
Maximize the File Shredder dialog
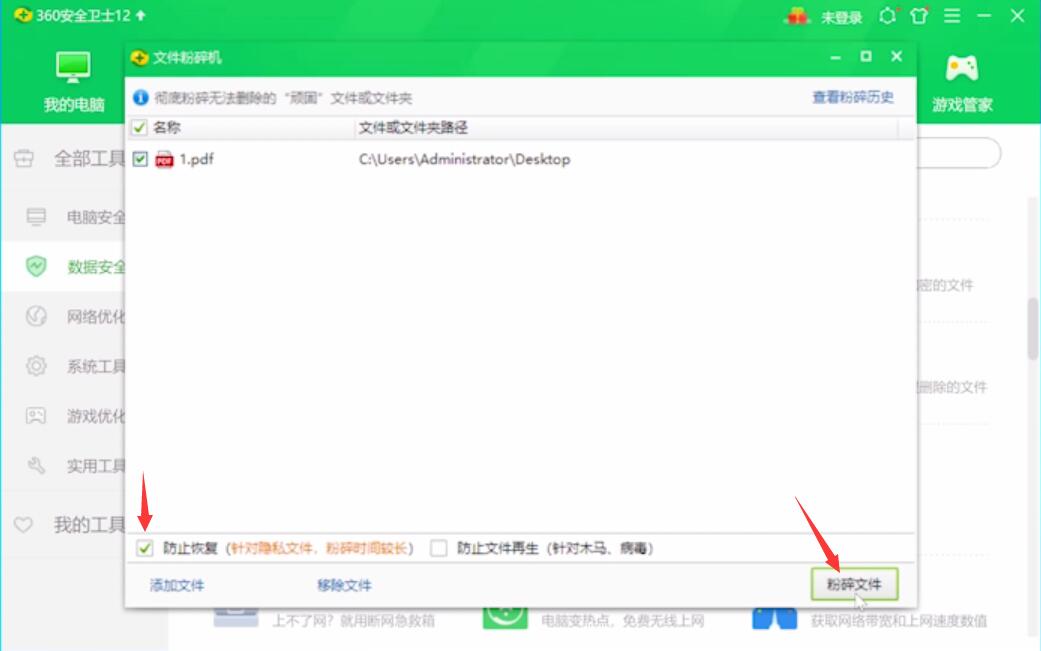866,56
